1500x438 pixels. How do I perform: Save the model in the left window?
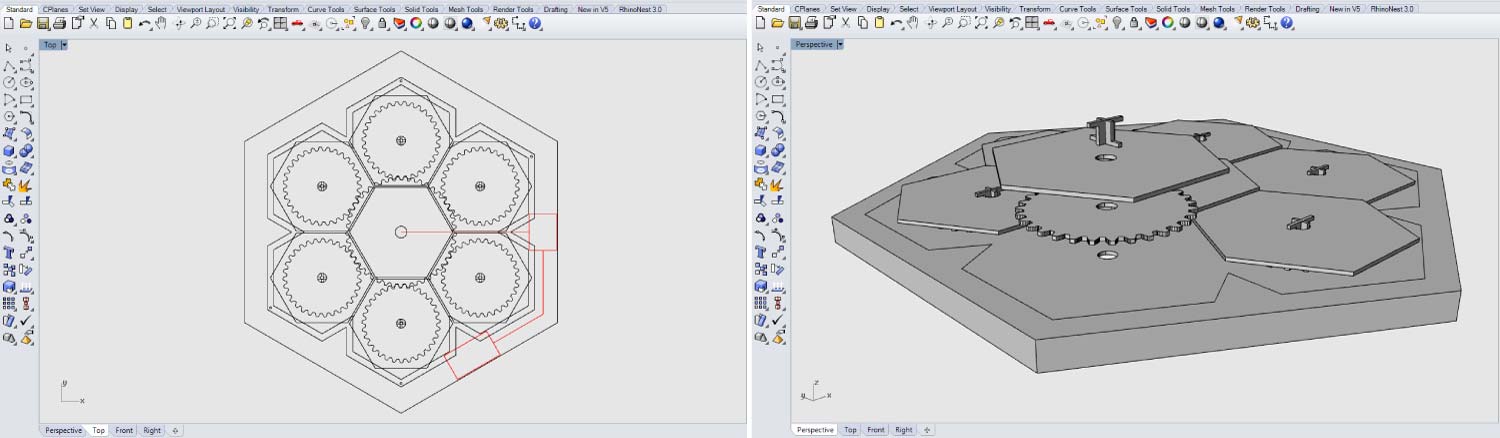(42, 23)
